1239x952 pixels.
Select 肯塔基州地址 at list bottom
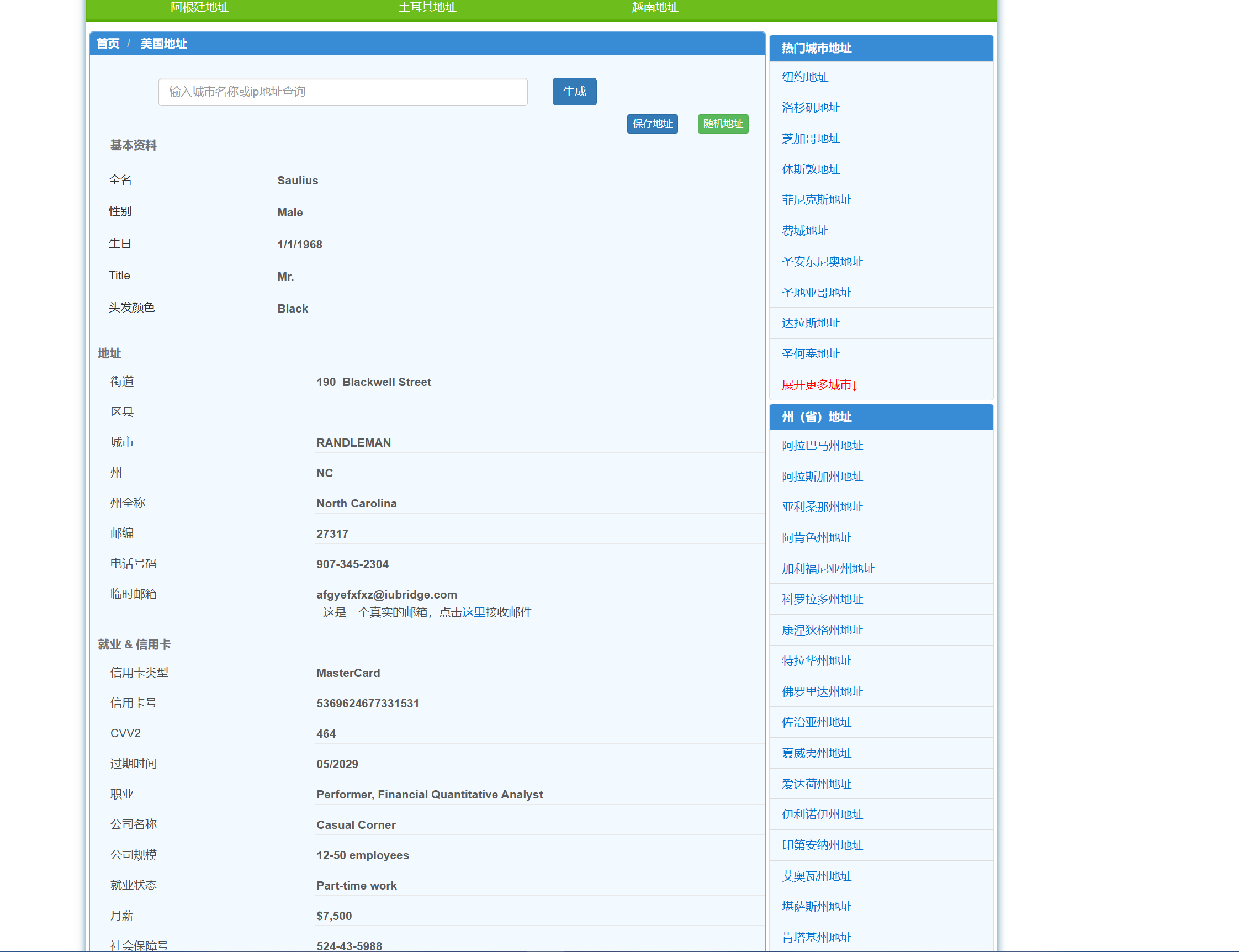(816, 937)
